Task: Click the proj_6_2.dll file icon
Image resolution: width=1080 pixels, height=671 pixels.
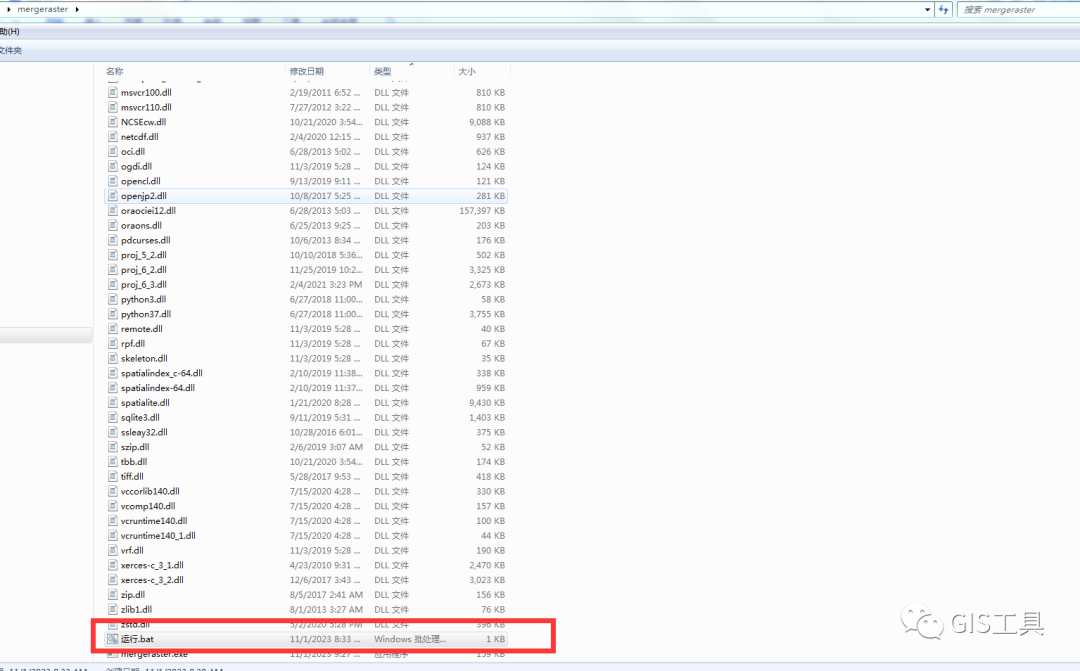Action: pos(113,269)
